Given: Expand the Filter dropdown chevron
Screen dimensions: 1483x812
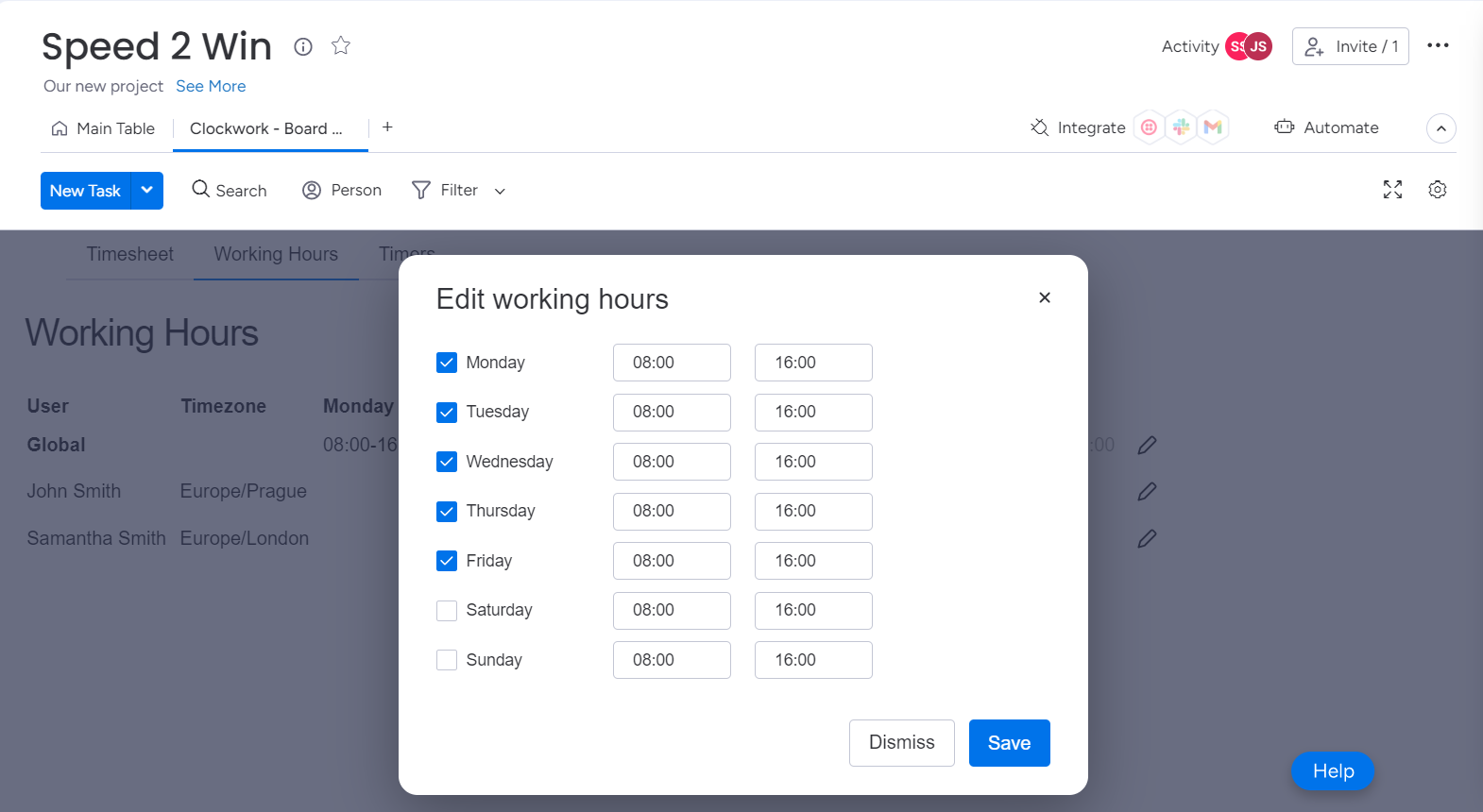Looking at the screenshot, I should (x=500, y=192).
